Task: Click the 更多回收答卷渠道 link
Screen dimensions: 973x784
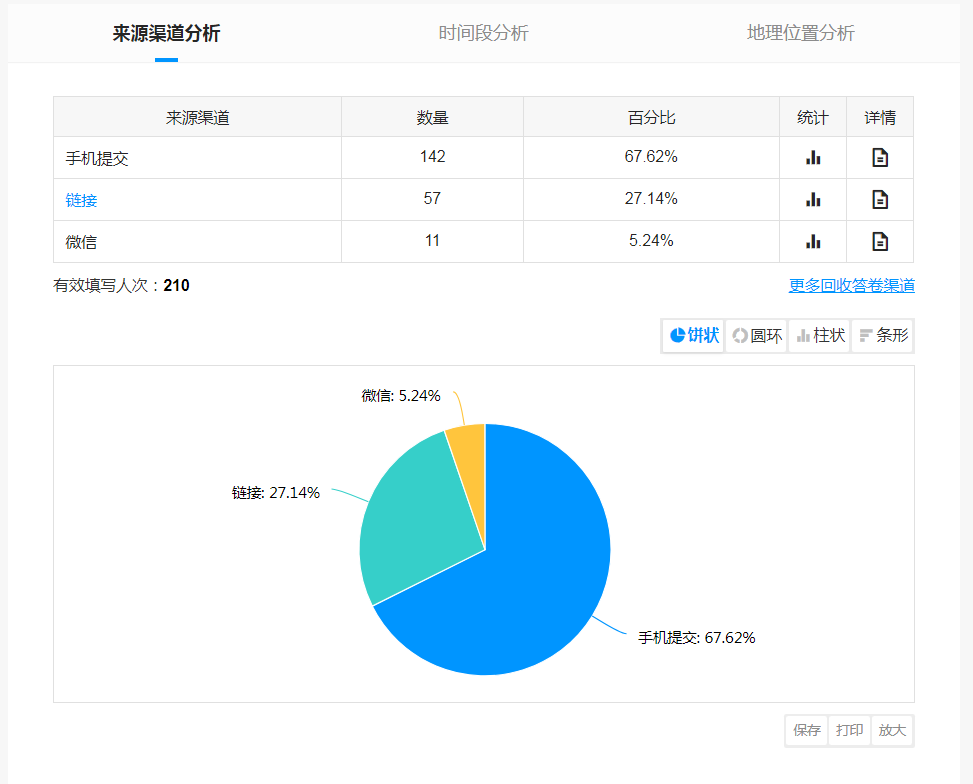Action: point(851,286)
